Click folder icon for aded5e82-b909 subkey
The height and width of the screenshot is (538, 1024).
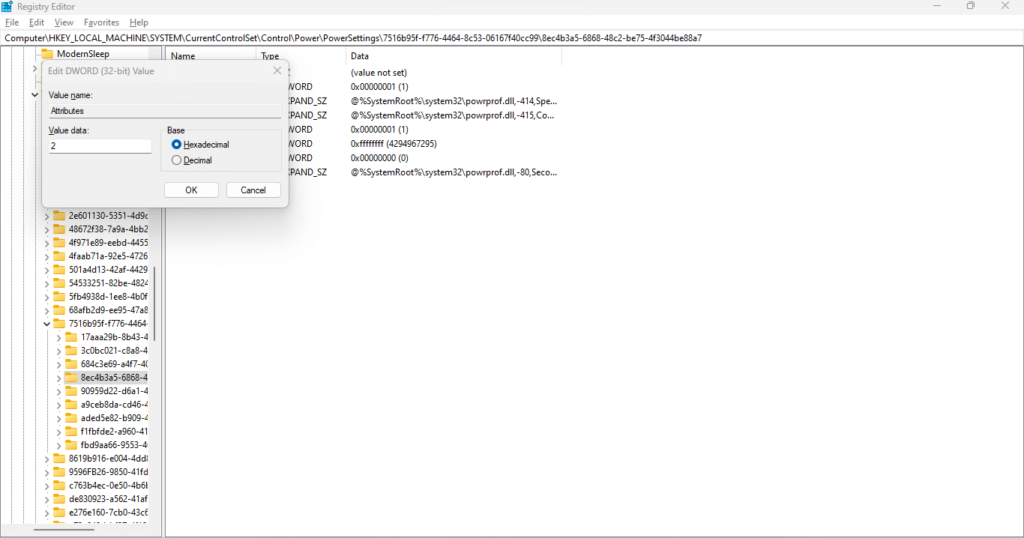(71, 418)
